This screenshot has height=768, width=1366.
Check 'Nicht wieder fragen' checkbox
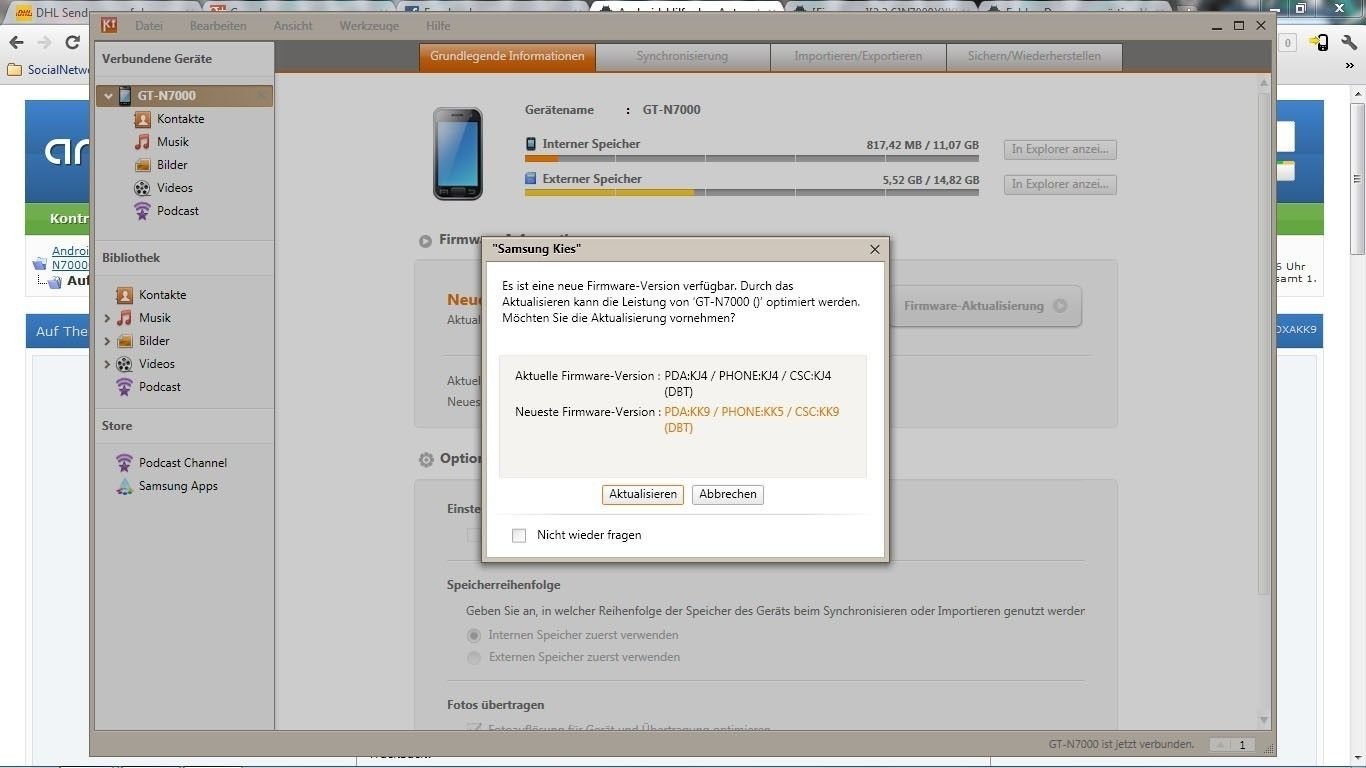tap(519, 536)
